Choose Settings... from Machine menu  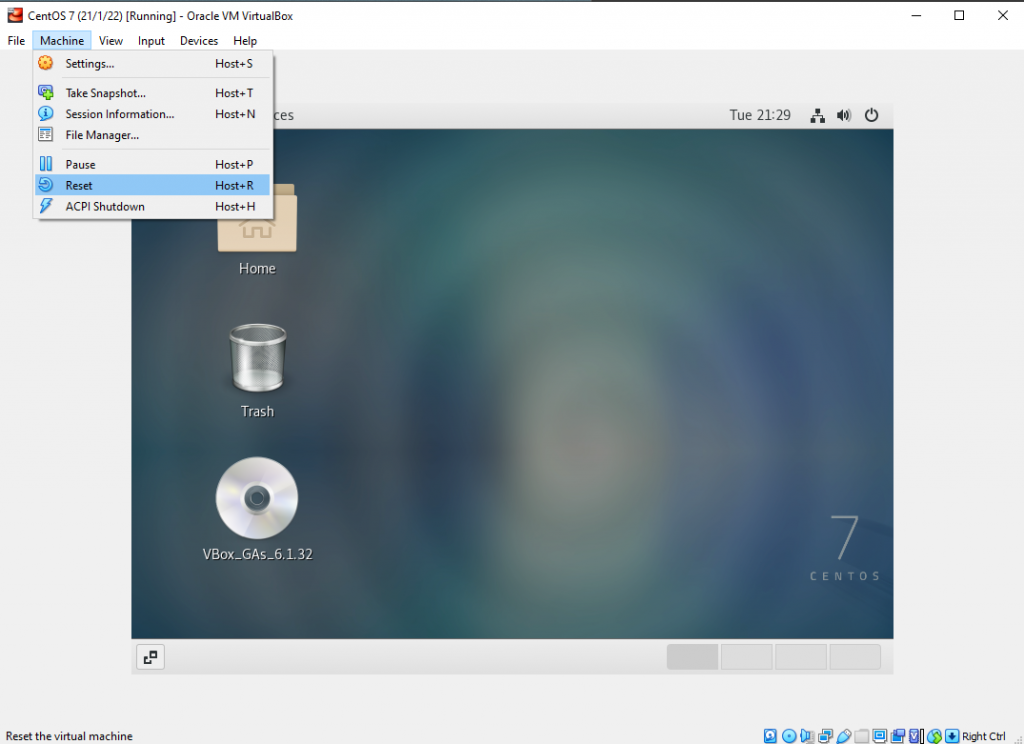tap(152, 63)
